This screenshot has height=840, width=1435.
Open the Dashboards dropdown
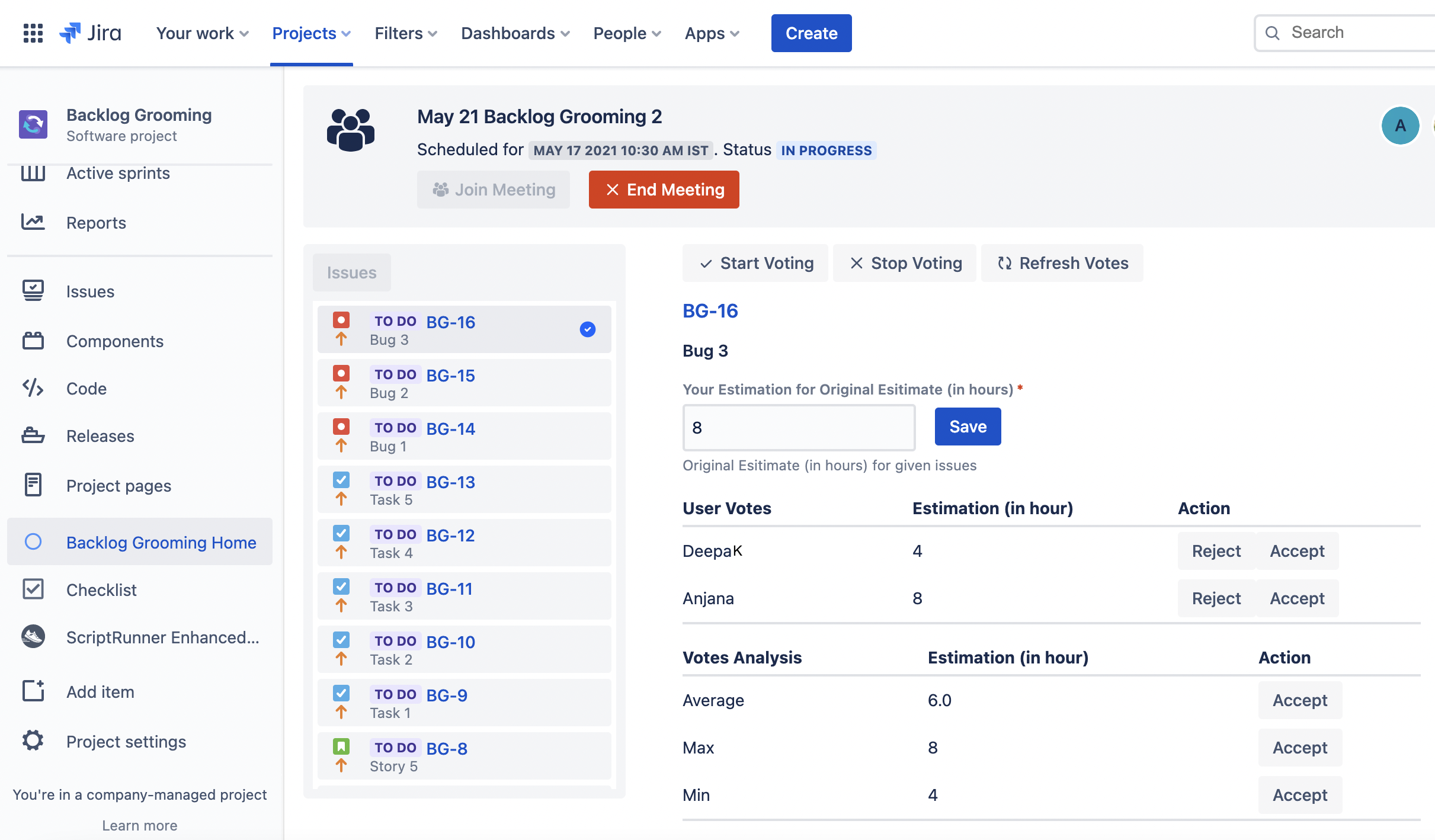tap(514, 33)
